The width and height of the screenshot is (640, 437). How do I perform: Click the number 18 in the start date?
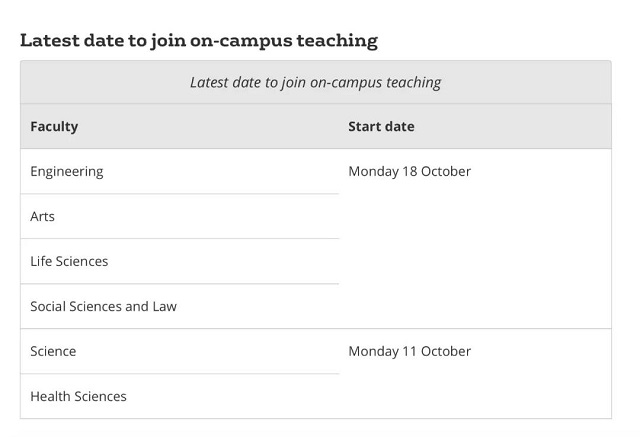point(409,171)
